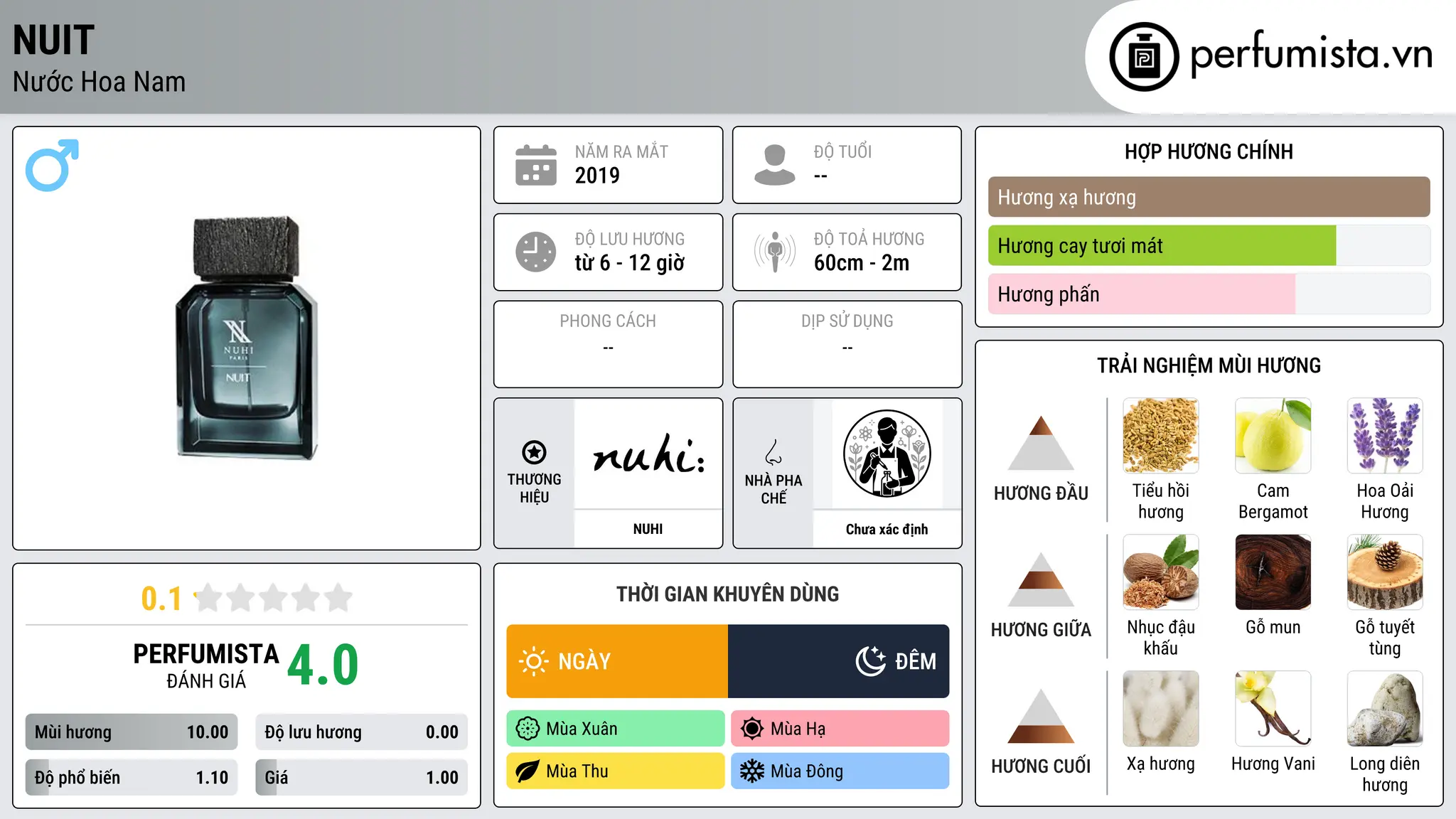The width and height of the screenshot is (1456, 819).
Task: Click the perfumista.vn perfume bottle logo
Action: pyautogui.click(x=1144, y=57)
